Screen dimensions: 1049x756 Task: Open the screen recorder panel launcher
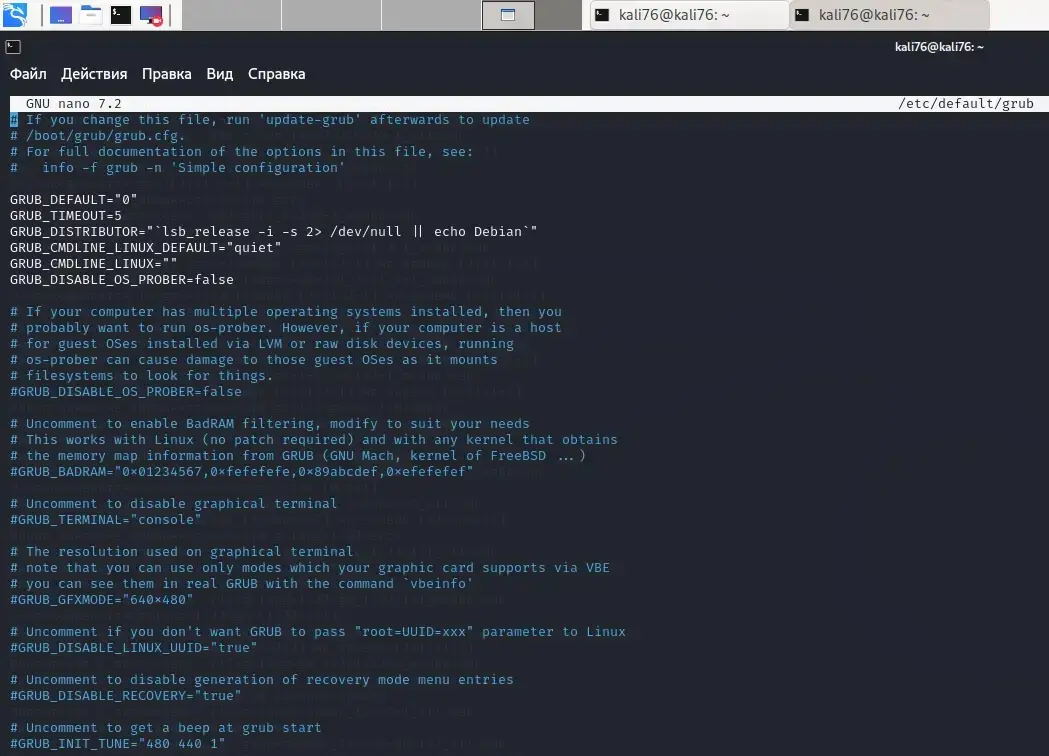click(x=151, y=15)
